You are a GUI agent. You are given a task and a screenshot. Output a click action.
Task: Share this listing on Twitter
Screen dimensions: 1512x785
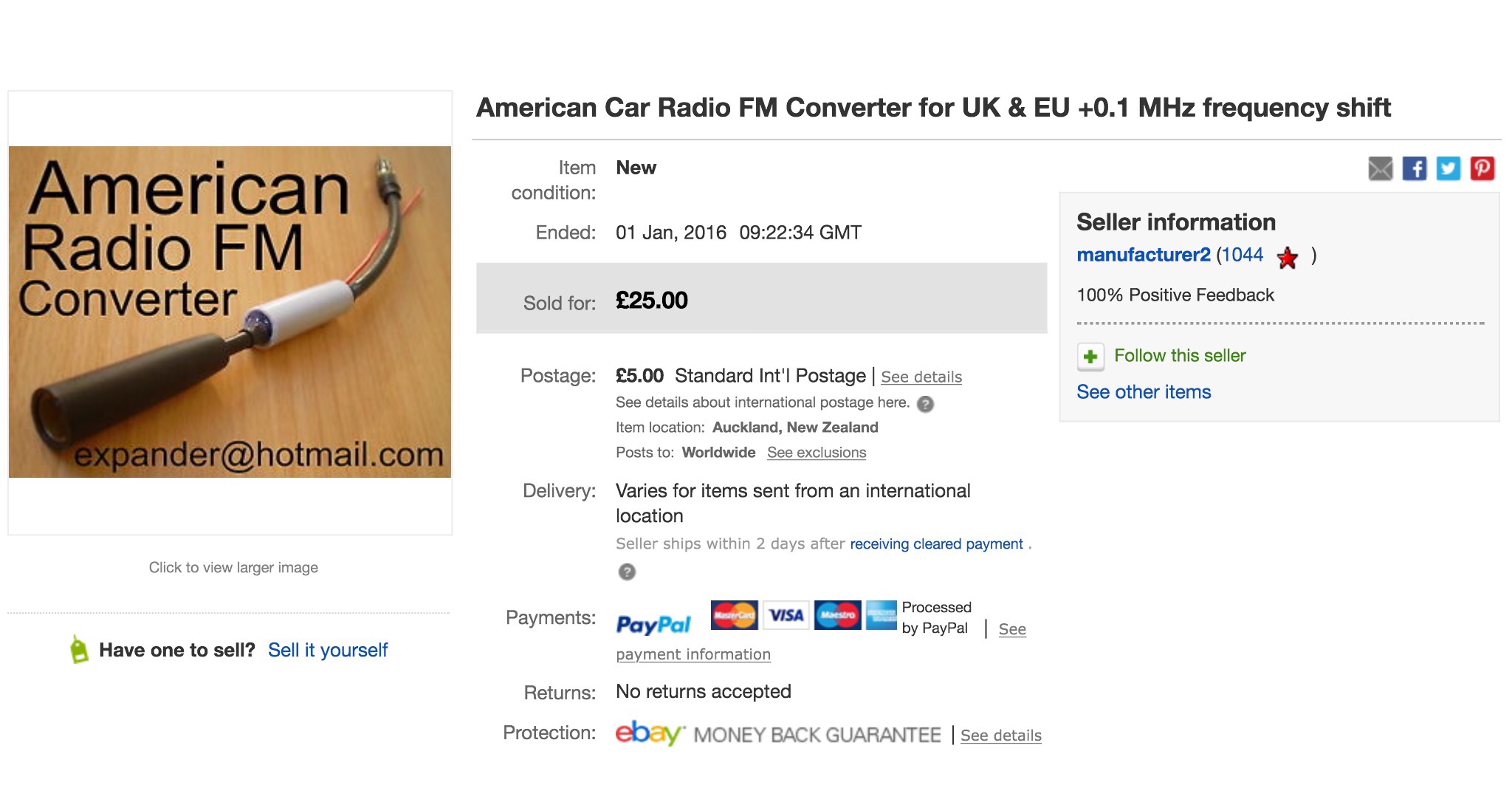pyautogui.click(x=1448, y=168)
